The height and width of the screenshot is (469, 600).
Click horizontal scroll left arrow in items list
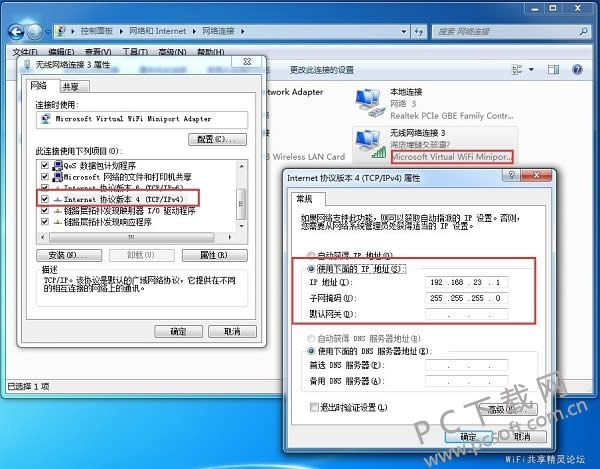[42, 238]
